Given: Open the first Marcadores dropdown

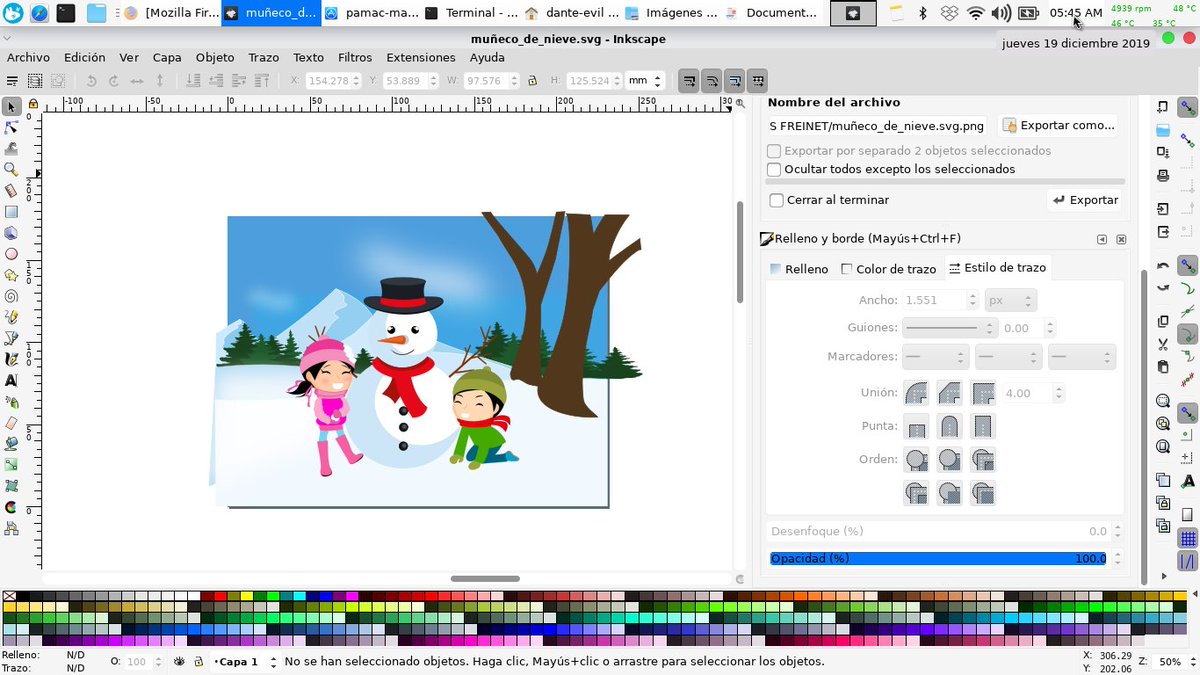Looking at the screenshot, I should pos(935,357).
